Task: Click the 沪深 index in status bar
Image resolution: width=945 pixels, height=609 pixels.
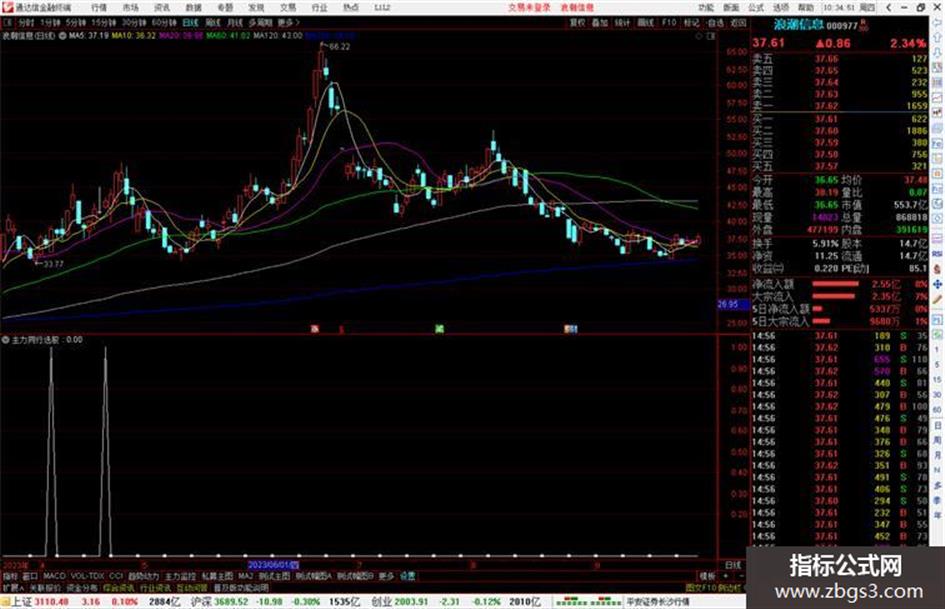Action: (201, 602)
